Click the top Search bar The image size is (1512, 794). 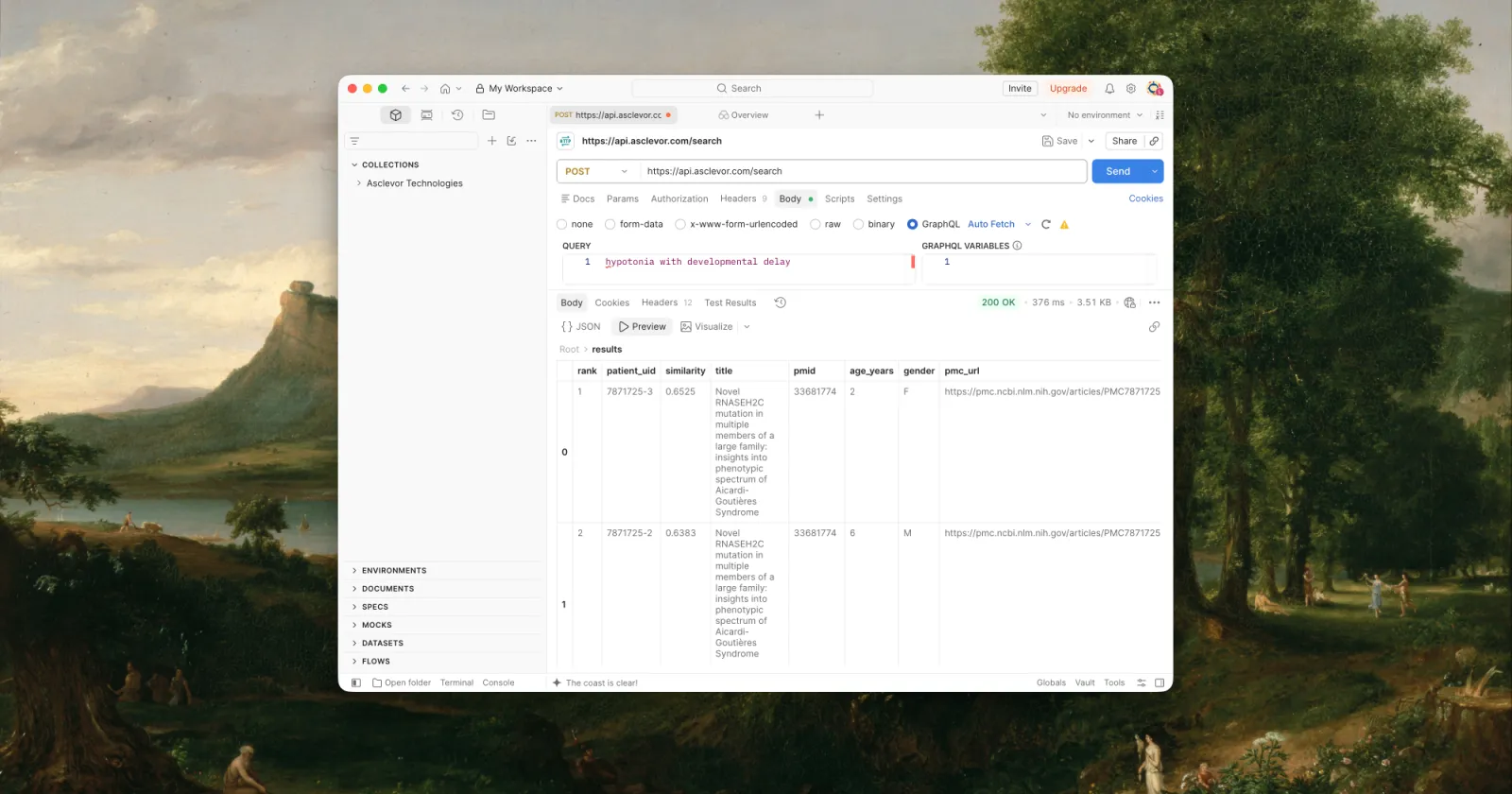point(752,89)
